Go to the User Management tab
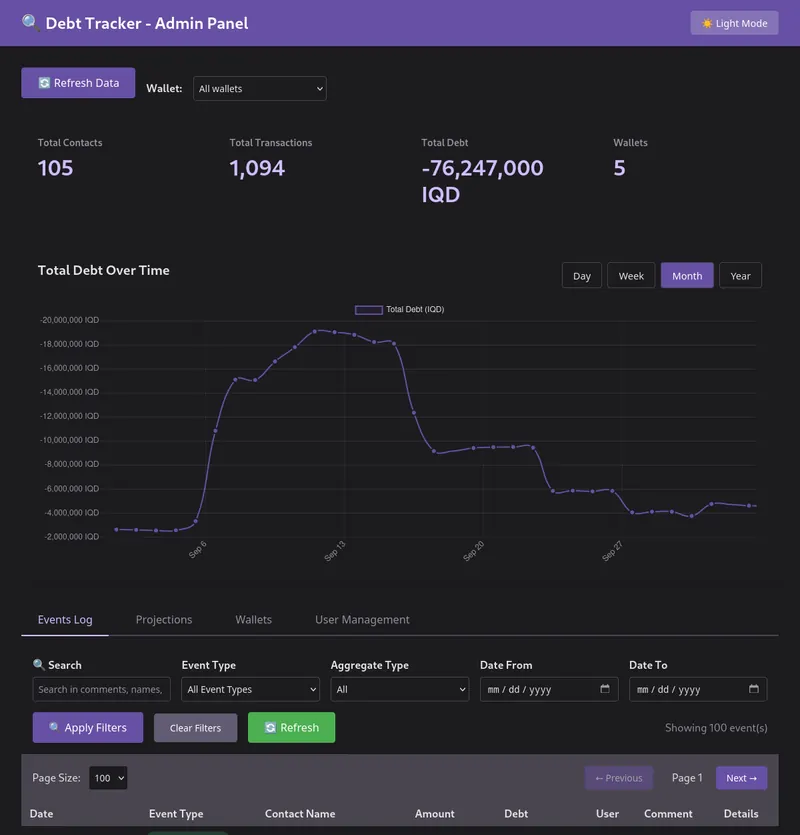 tap(362, 620)
